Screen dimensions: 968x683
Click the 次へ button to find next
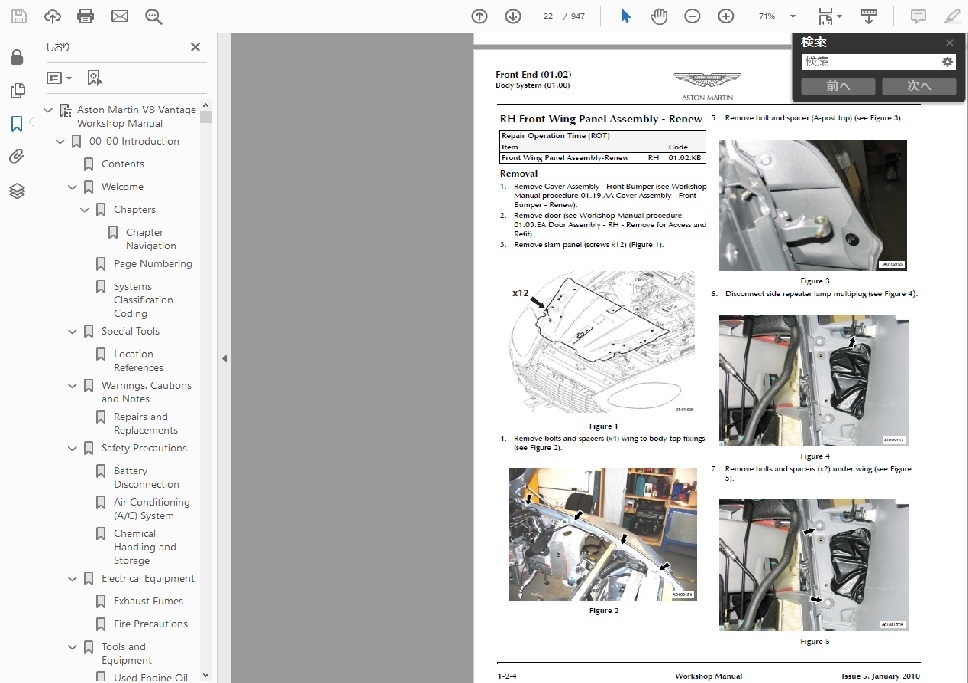[918, 86]
